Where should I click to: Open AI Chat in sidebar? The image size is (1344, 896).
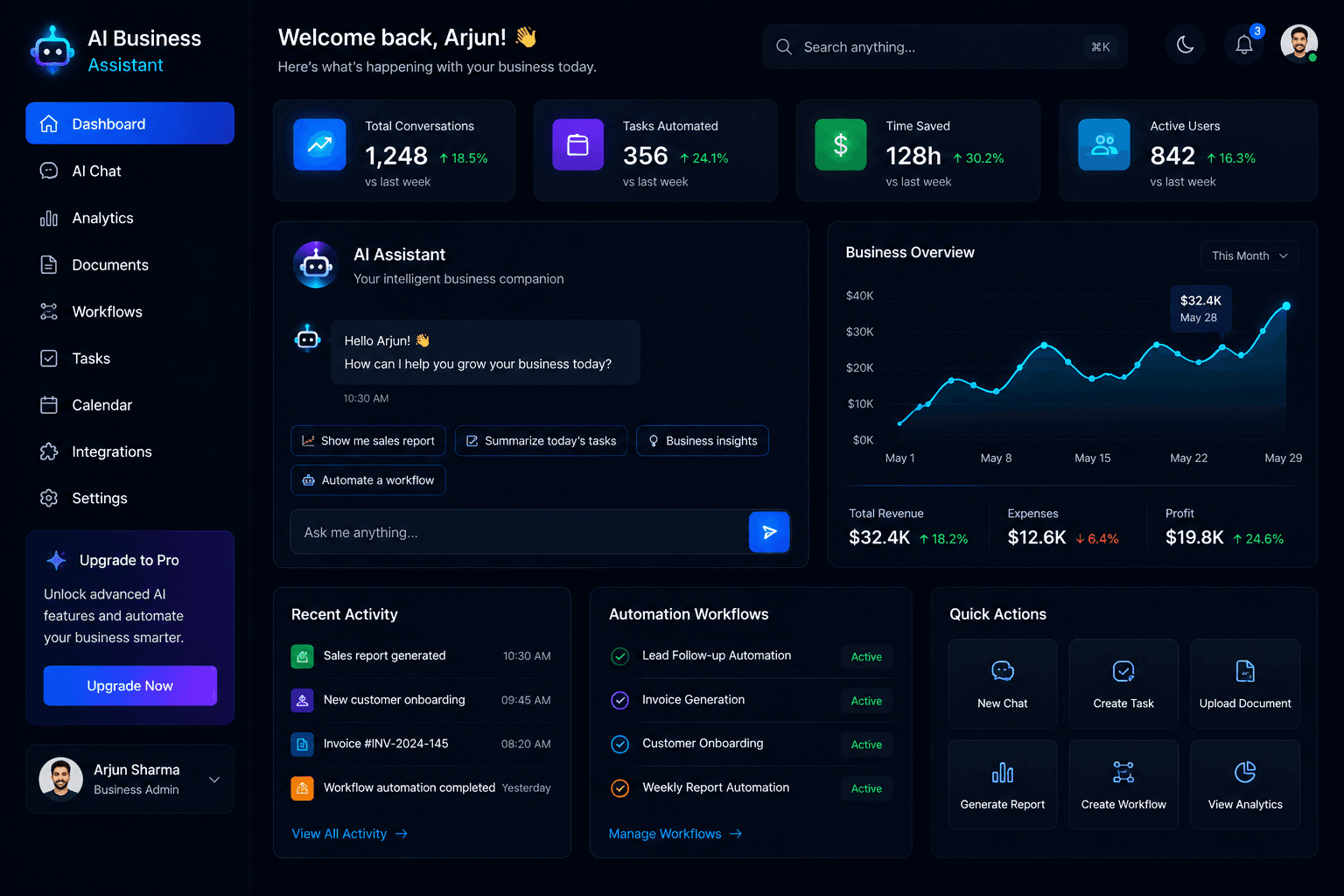pos(129,171)
